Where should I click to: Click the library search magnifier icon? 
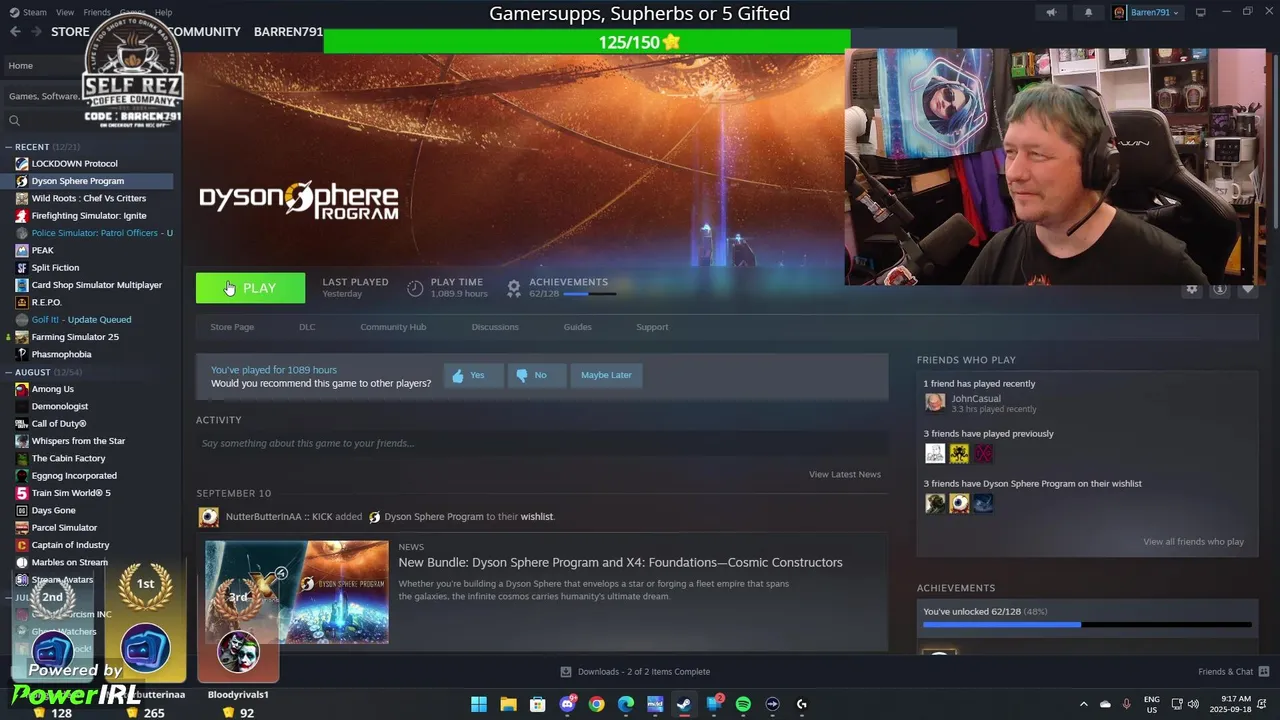click(x=14, y=121)
